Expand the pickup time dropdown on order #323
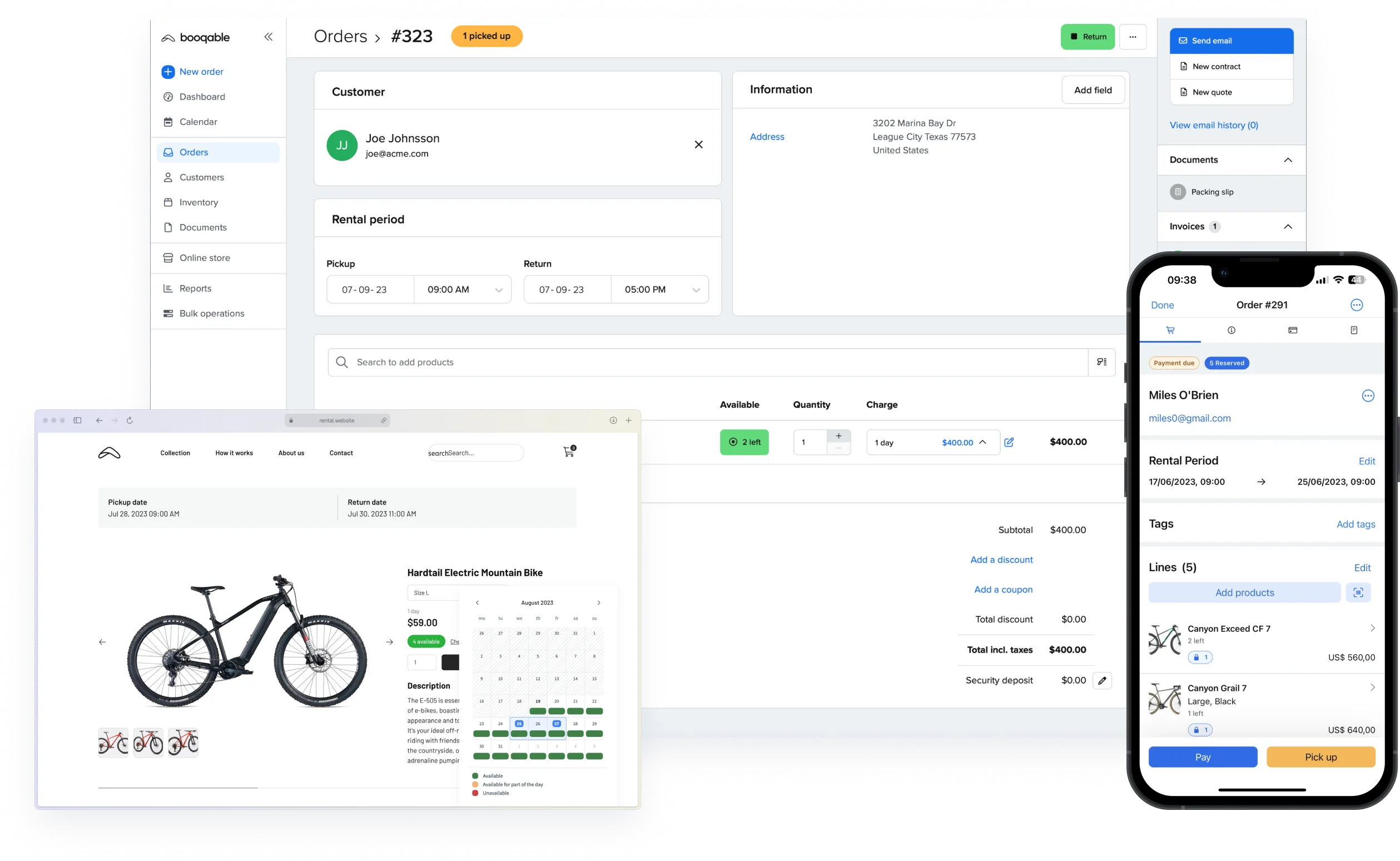 (x=498, y=290)
